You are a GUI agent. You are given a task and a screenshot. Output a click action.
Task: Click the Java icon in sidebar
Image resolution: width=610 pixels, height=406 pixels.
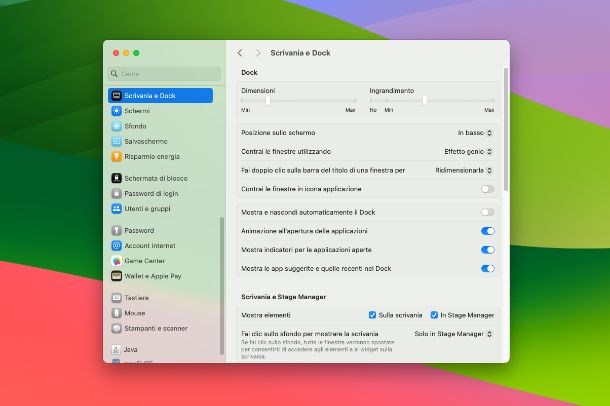click(x=116, y=349)
